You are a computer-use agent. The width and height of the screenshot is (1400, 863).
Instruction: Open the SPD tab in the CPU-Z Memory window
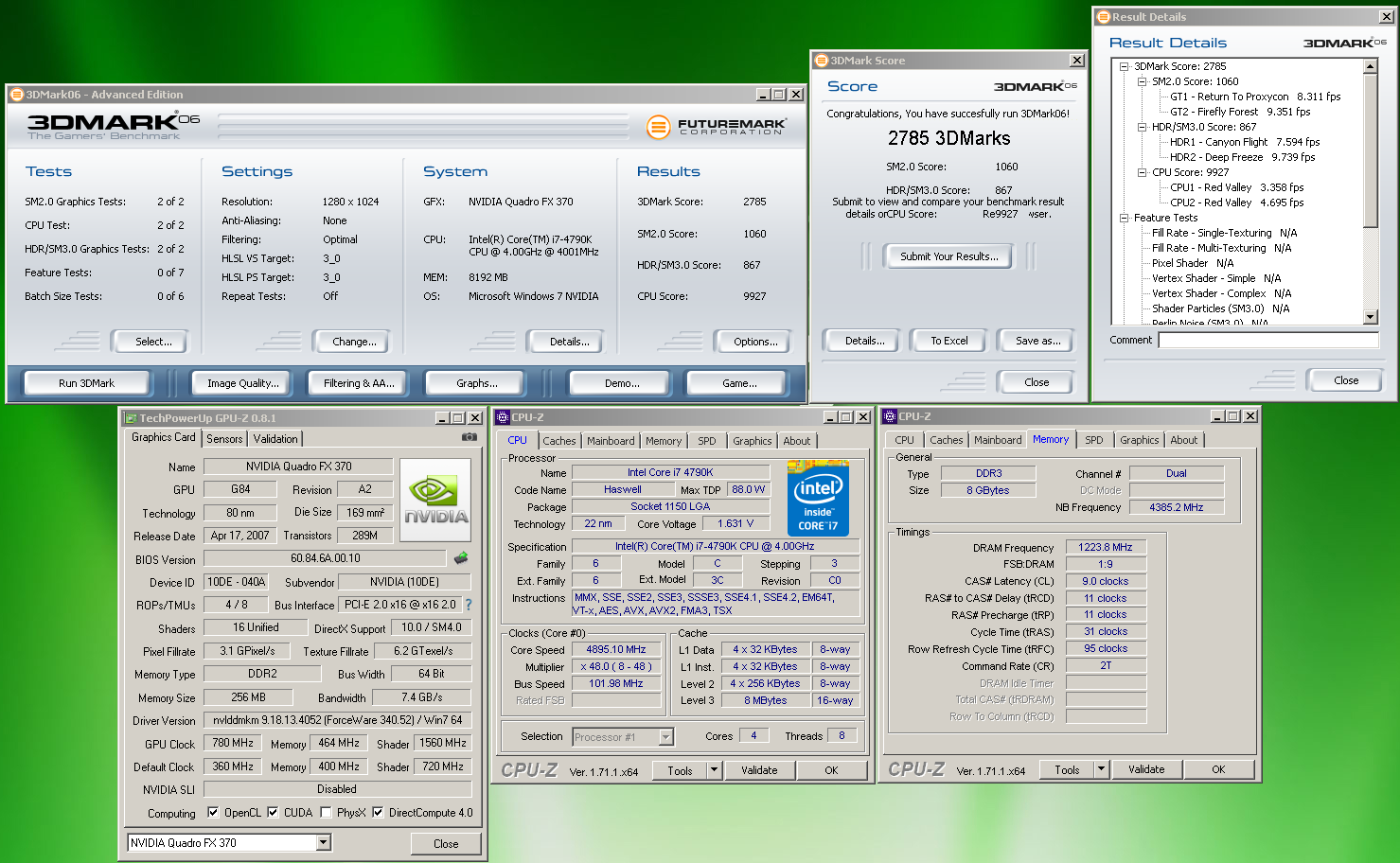(1094, 440)
